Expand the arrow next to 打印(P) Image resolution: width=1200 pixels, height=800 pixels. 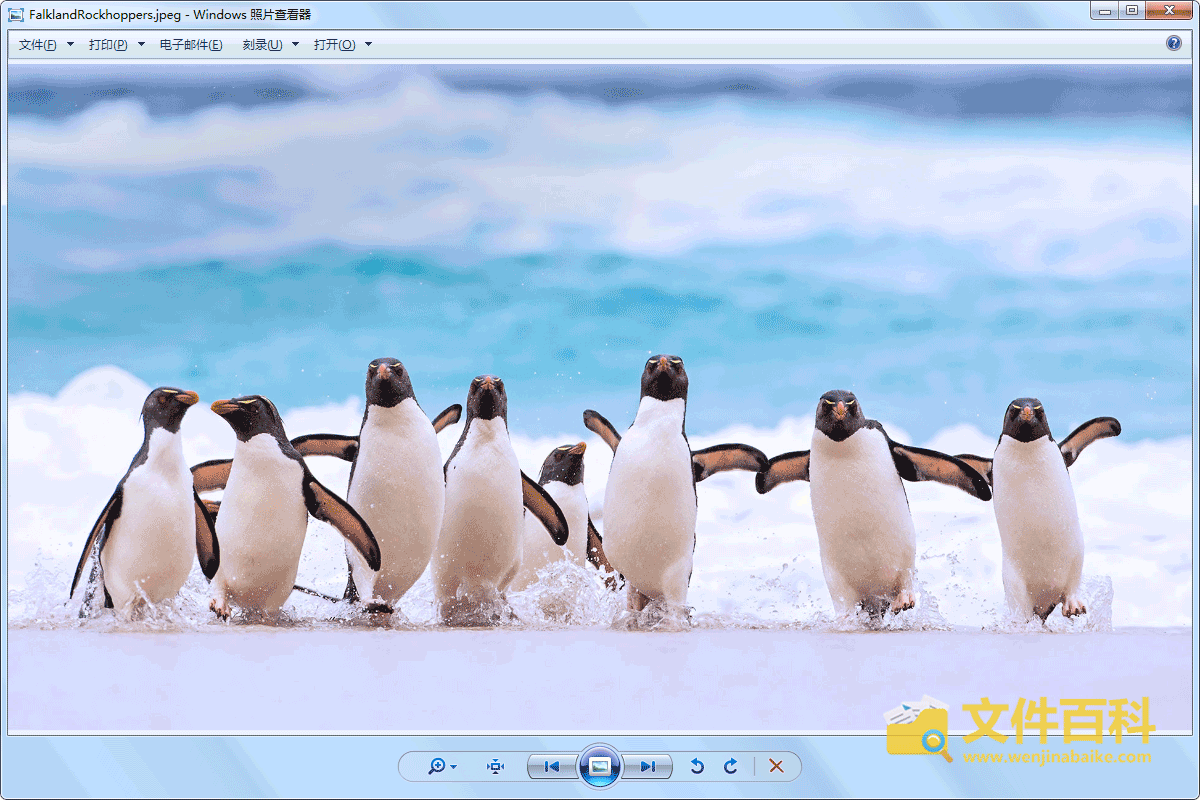click(x=141, y=44)
